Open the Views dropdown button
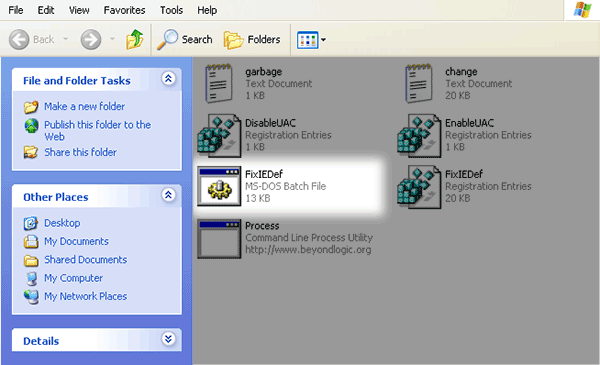 tap(311, 39)
